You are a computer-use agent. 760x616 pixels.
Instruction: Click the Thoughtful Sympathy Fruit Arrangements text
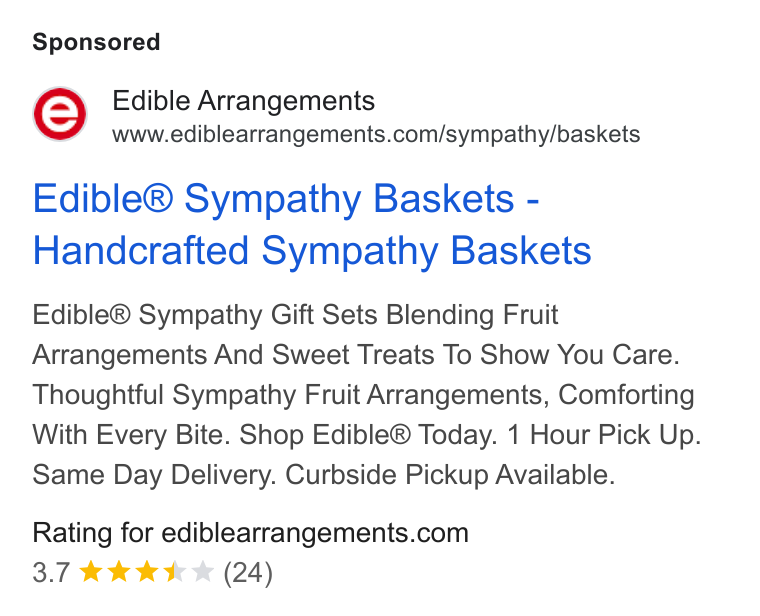(x=291, y=395)
